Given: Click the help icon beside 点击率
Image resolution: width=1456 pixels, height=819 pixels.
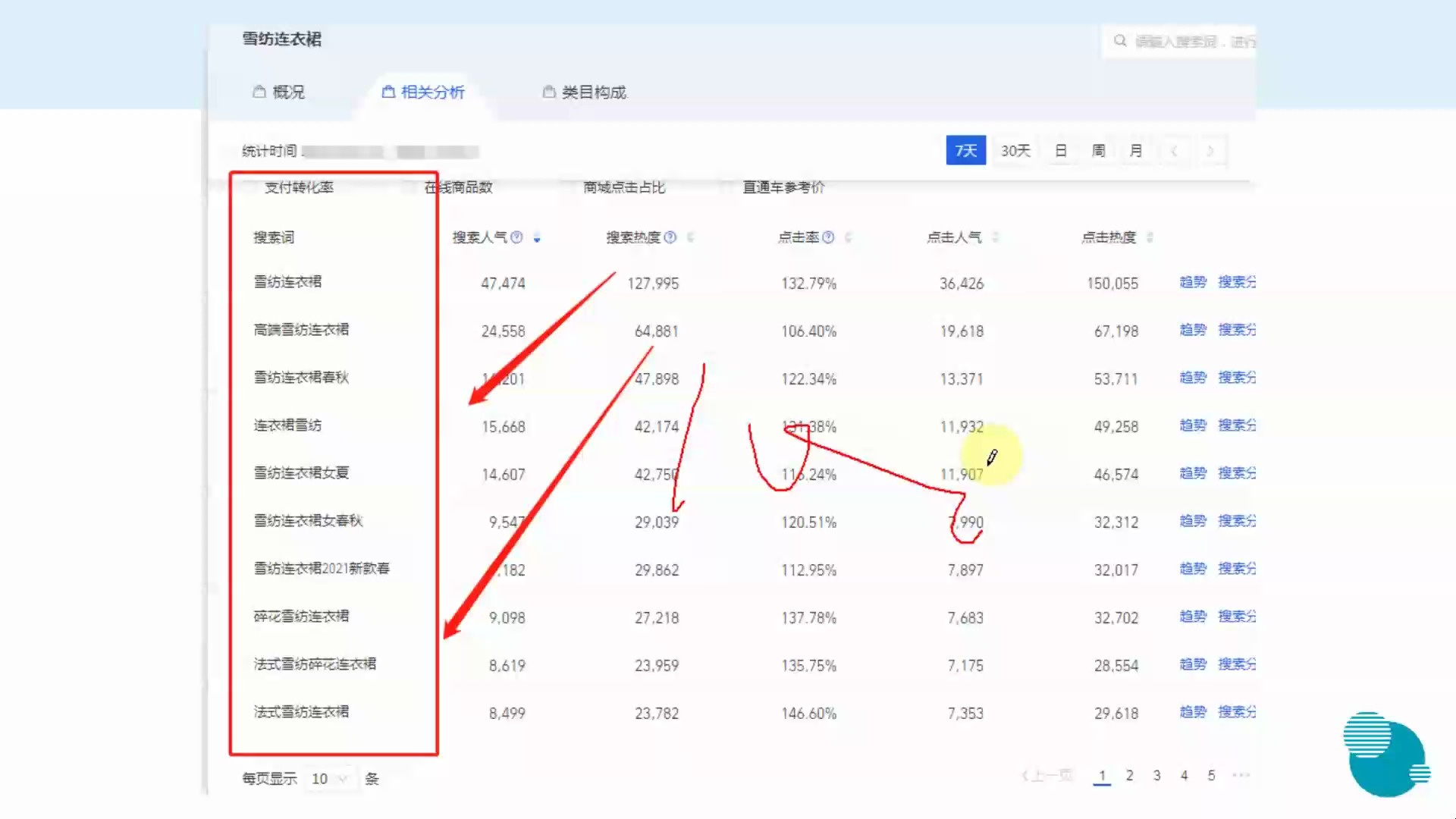Looking at the screenshot, I should click(828, 237).
